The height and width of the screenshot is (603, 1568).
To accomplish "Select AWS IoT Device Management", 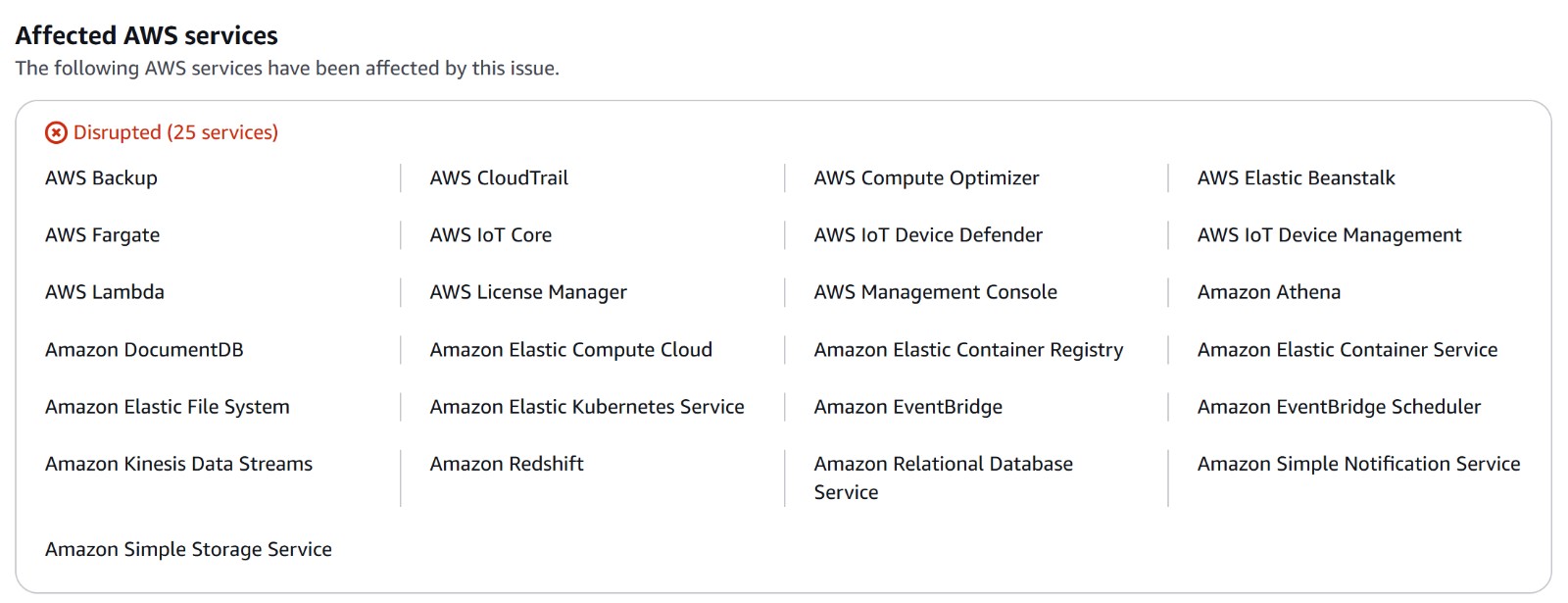I will [x=1329, y=235].
